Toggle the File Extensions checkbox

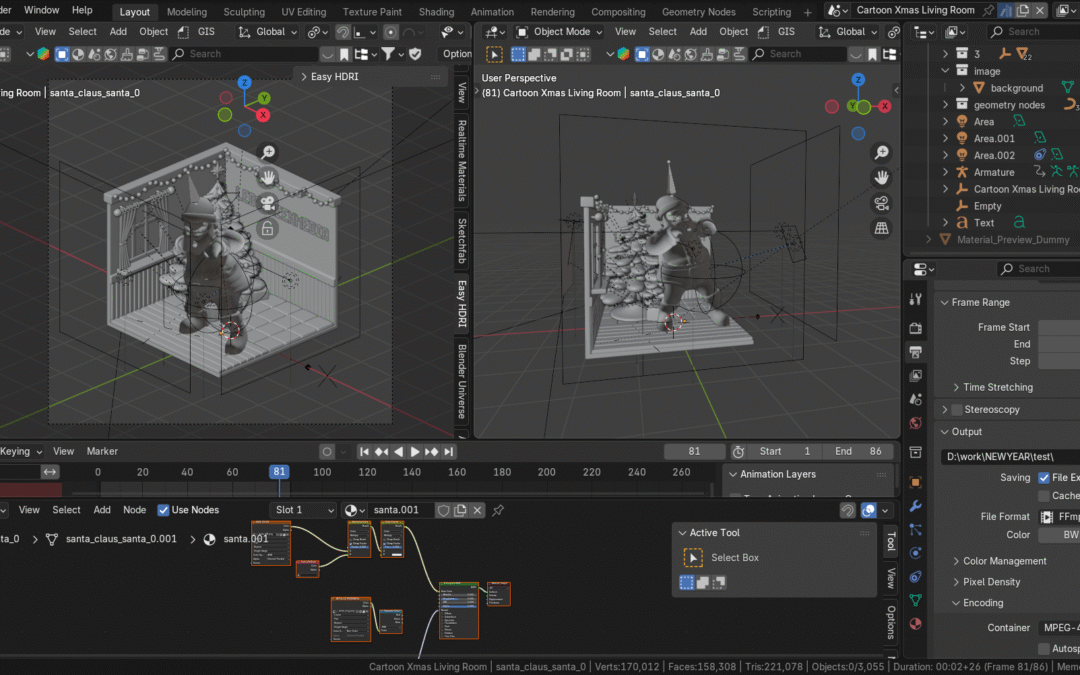point(1044,477)
